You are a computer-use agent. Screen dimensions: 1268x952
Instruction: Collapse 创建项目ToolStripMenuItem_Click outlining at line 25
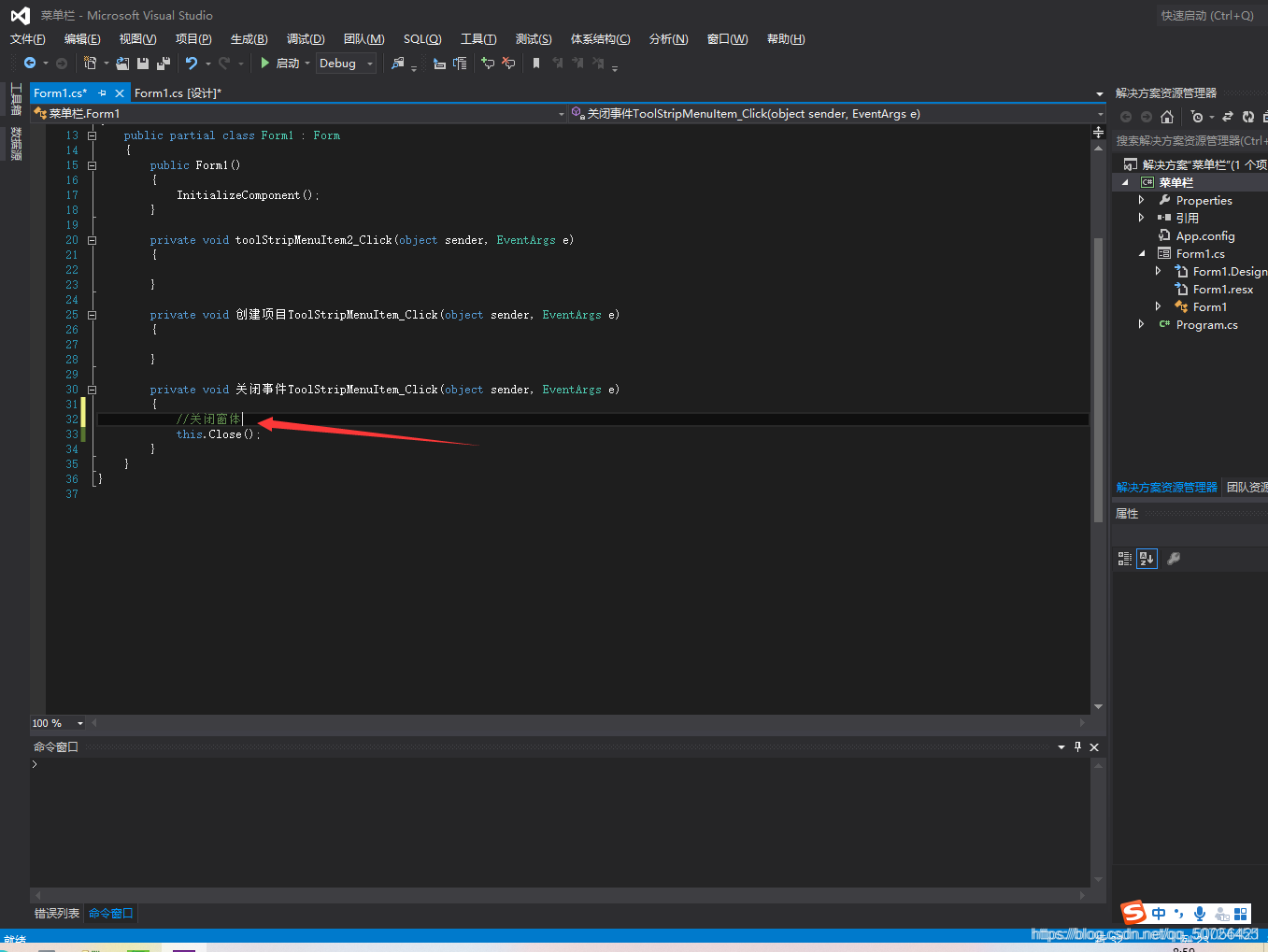coord(92,315)
